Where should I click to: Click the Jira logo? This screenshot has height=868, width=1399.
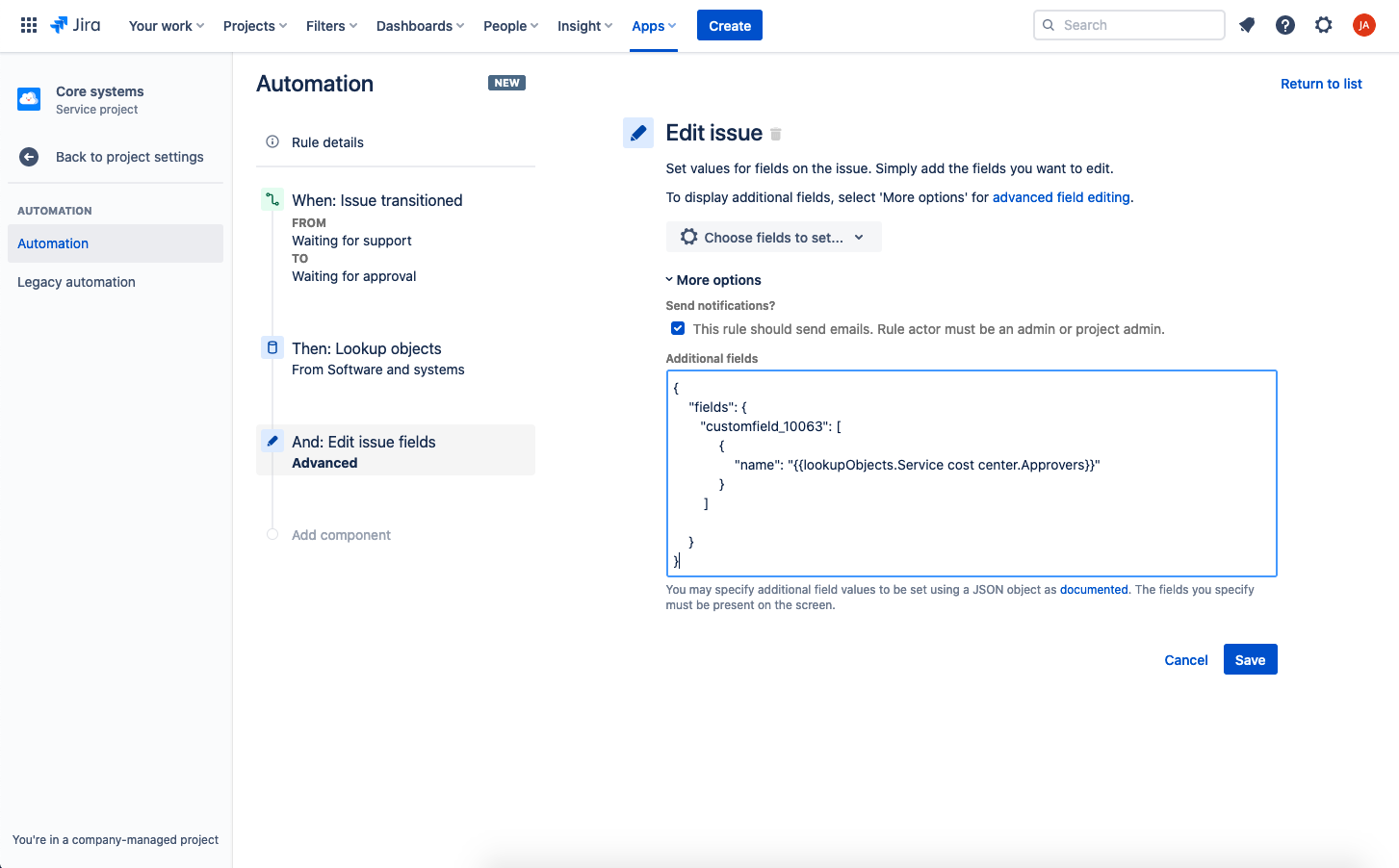[75, 25]
